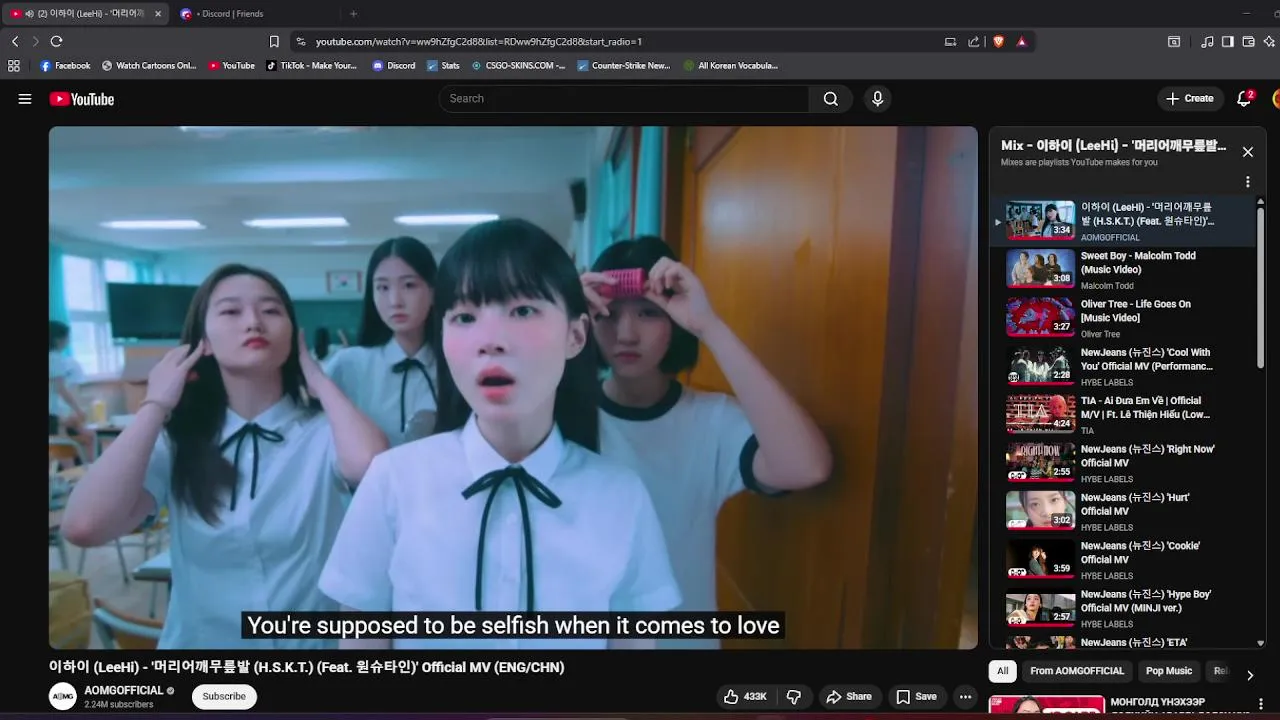This screenshot has height=720, width=1280.
Task: Open a new browser tab
Action: click(x=353, y=14)
